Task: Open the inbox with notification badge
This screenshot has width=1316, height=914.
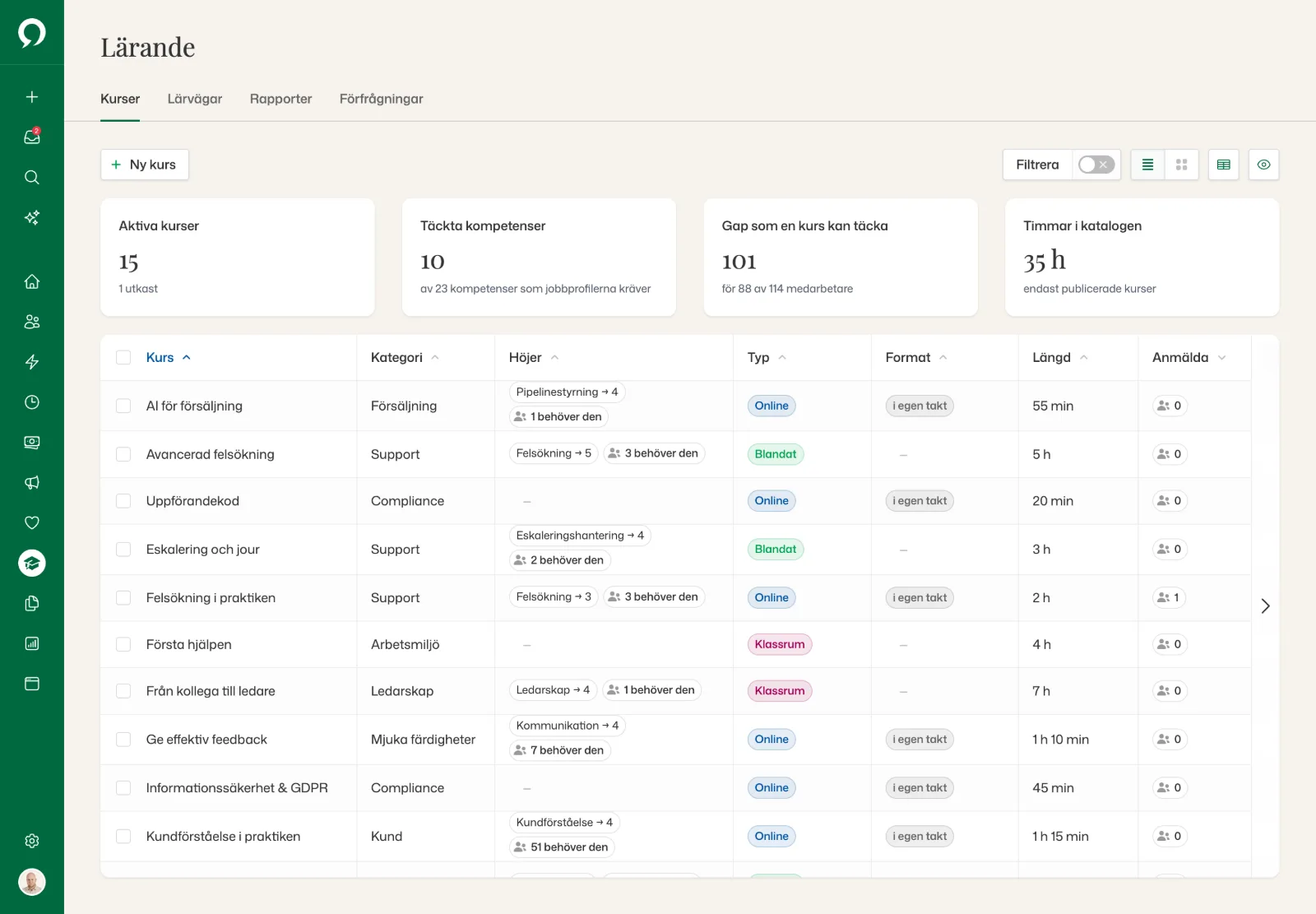Action: pyautogui.click(x=32, y=137)
